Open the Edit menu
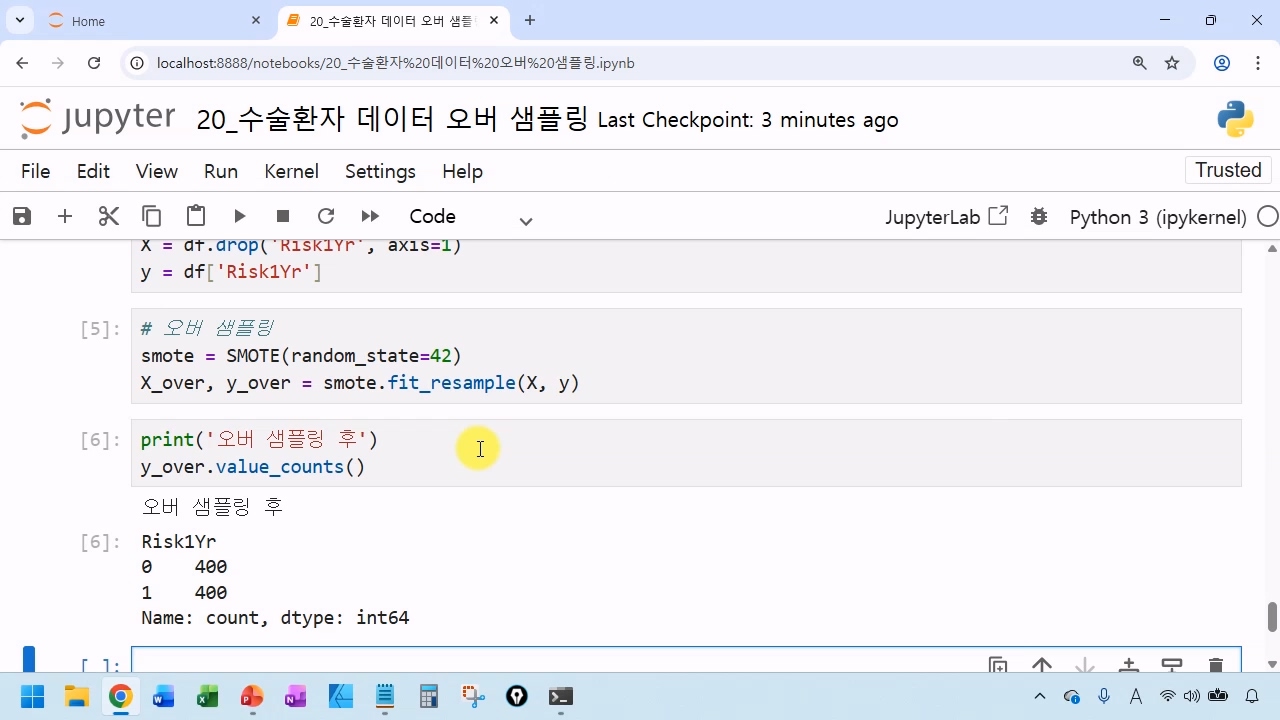Image resolution: width=1280 pixels, height=720 pixels. 93,171
